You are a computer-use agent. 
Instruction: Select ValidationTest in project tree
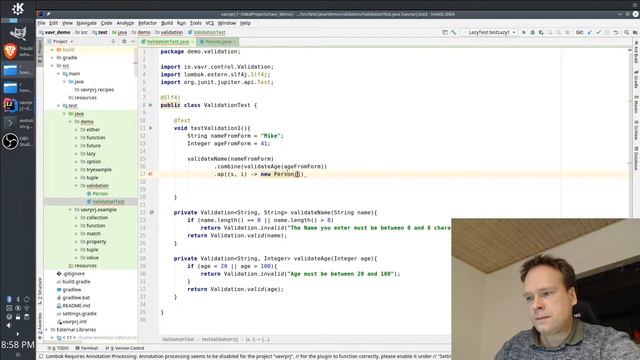[x=108, y=202]
